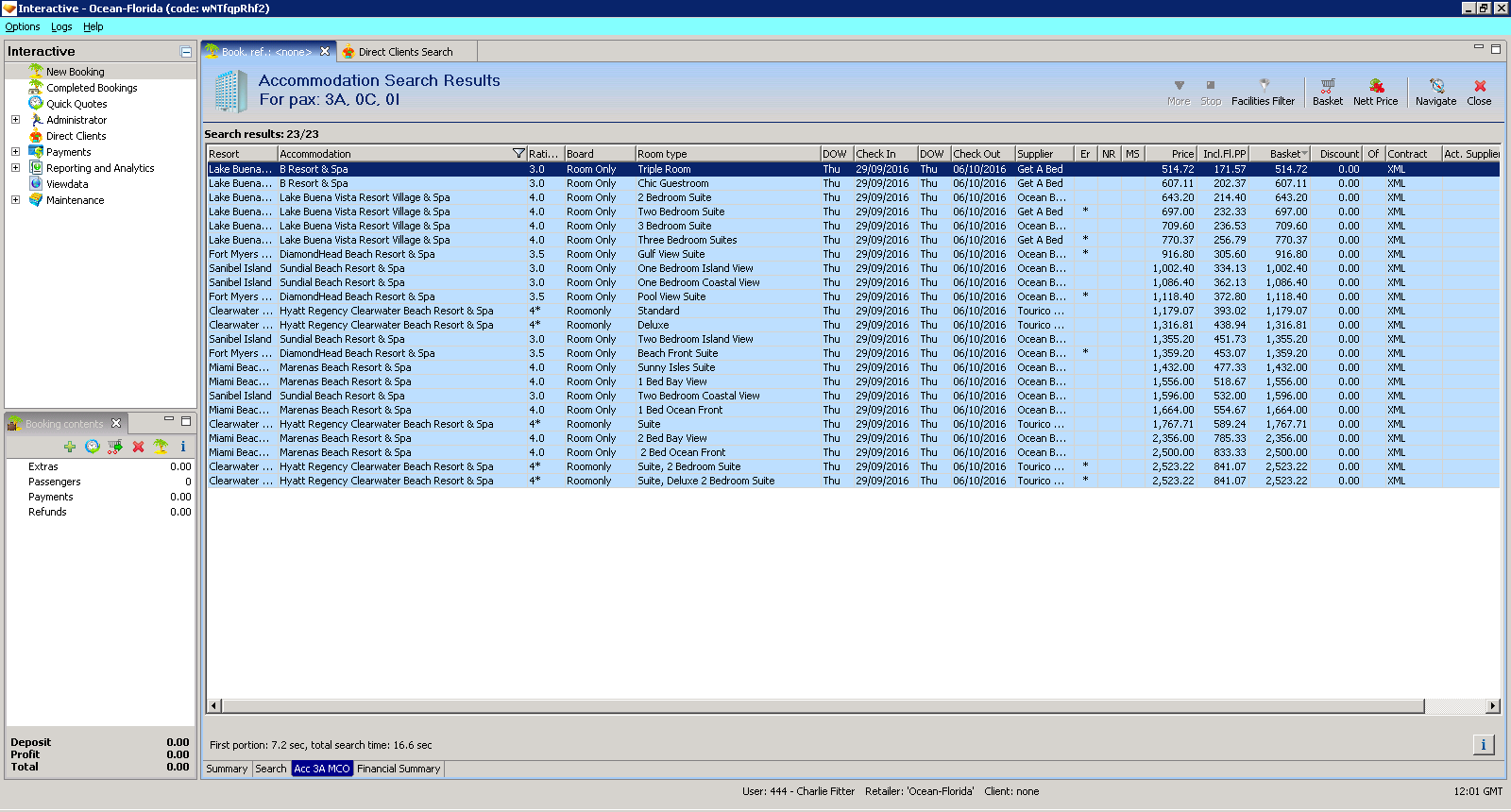Expand Reporting and Analytics node
This screenshot has width=1511, height=812.
pyautogui.click(x=15, y=168)
